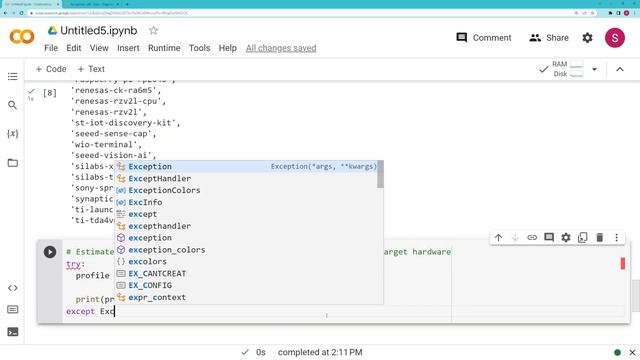Select exception_colors suggestion

246,249
